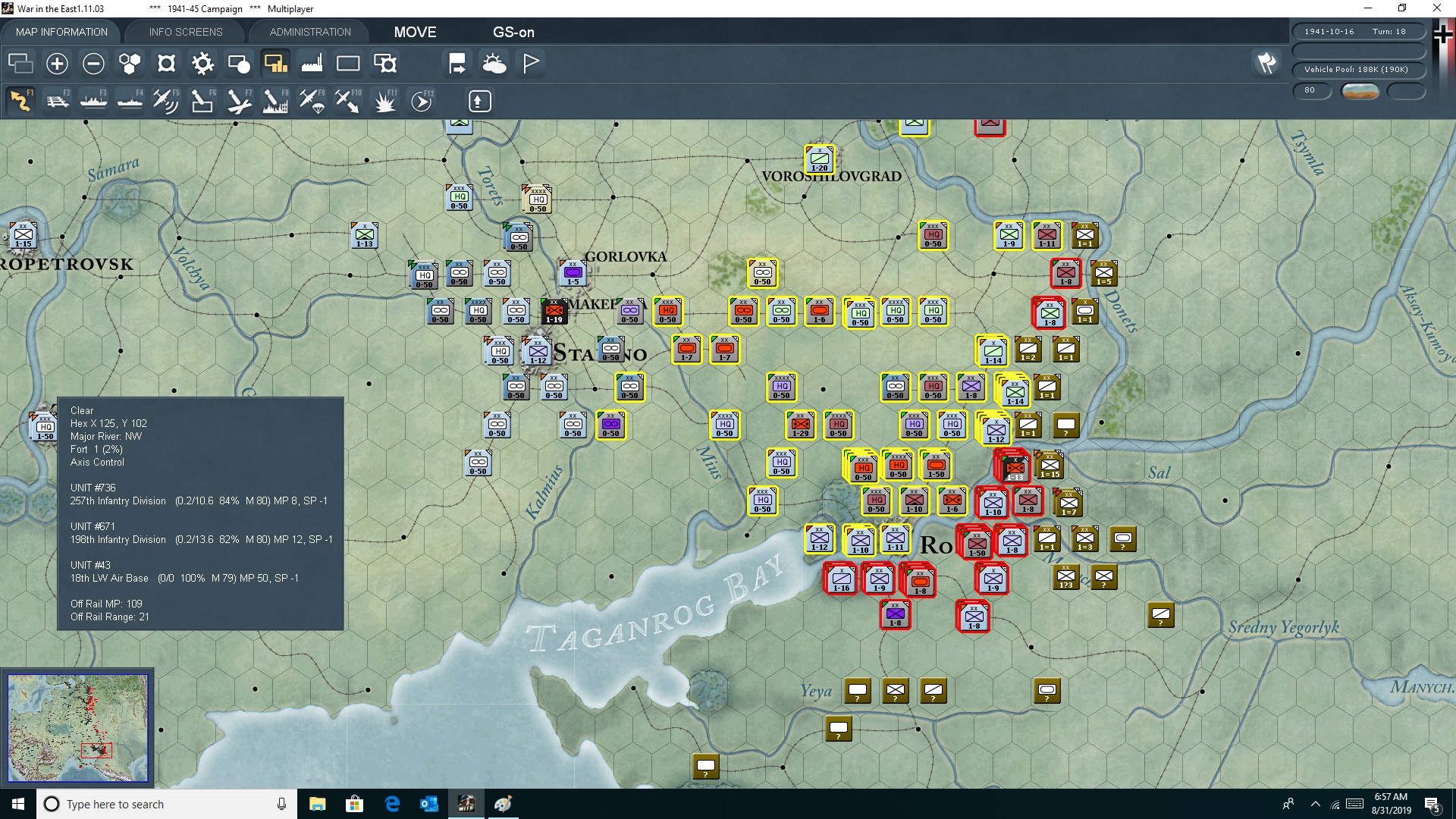Screen dimensions: 1456x819
Task: Toggle the hex grid display
Action: [x=130, y=64]
